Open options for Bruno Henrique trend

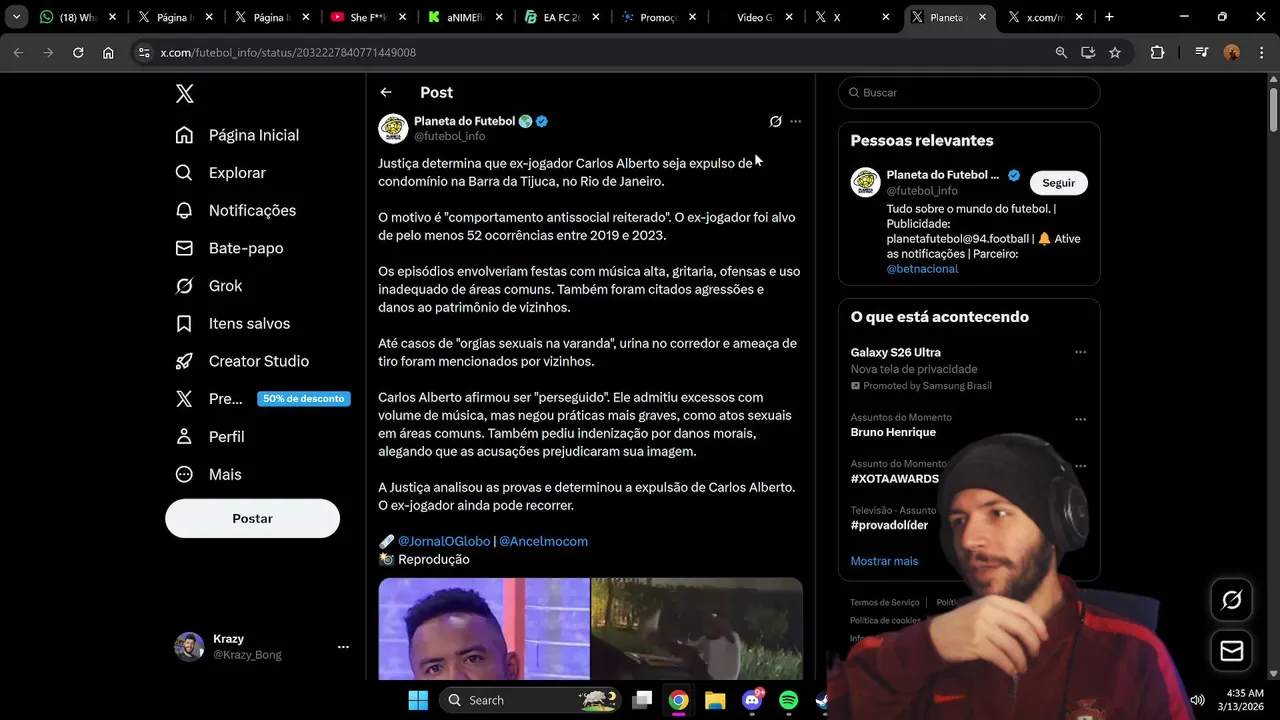[1080, 419]
